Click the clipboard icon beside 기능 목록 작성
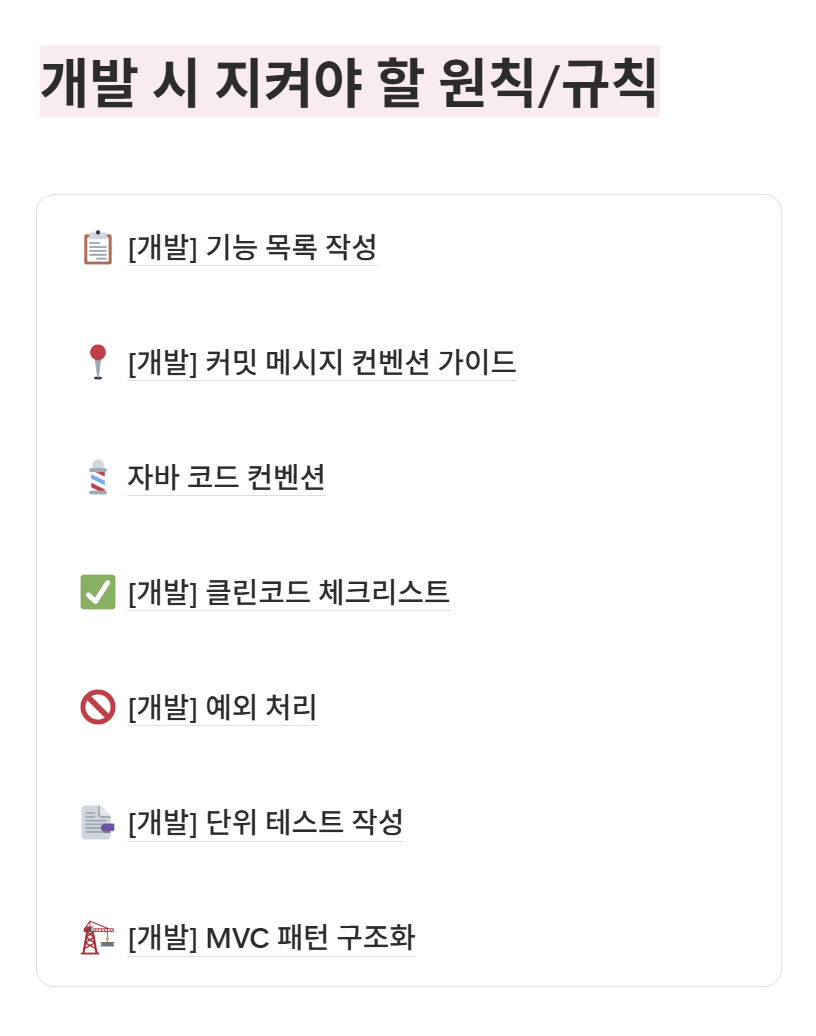 click(x=98, y=247)
